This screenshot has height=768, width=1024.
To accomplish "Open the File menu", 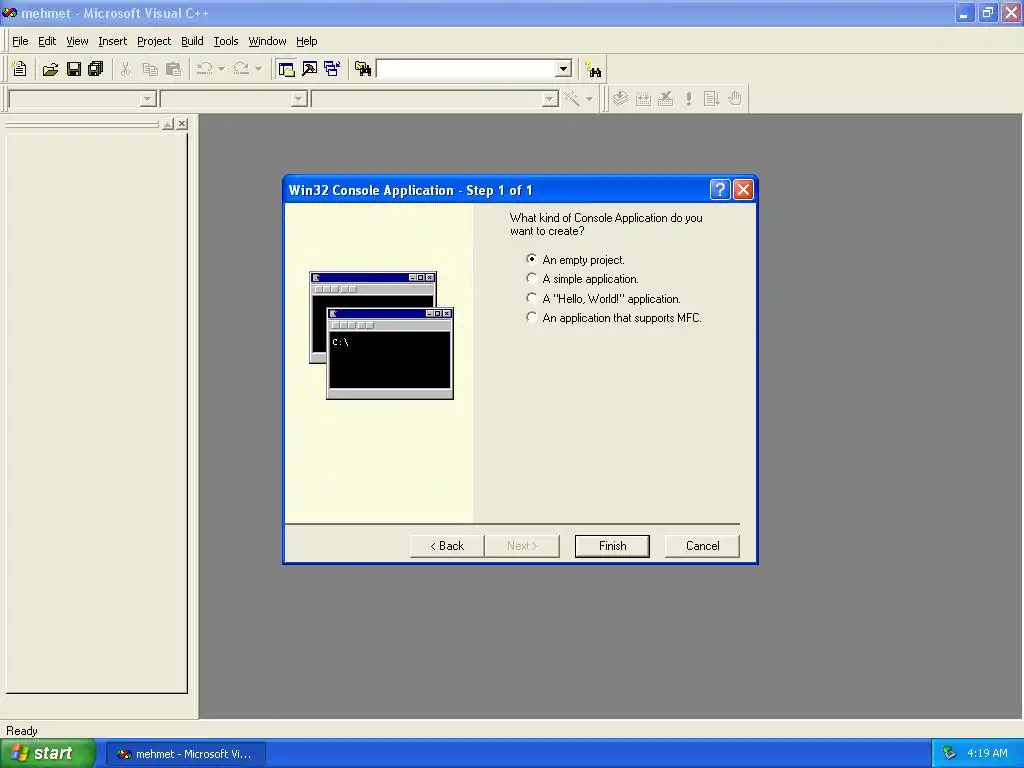I will (x=20, y=41).
